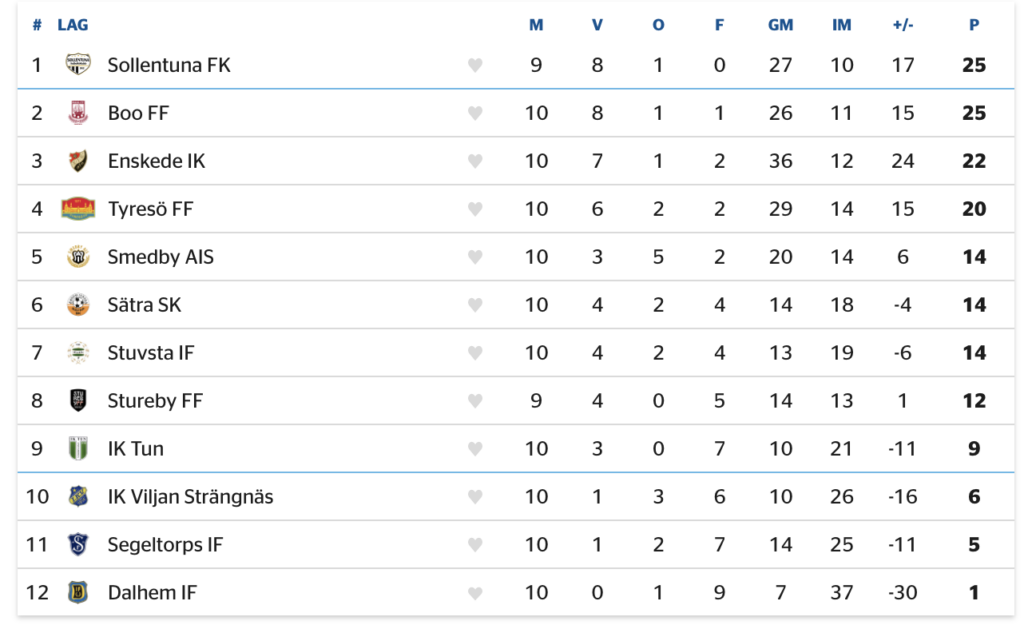The width and height of the screenshot is (1024, 625).
Task: Sort by the +/- goal difference header
Action: tap(903, 25)
